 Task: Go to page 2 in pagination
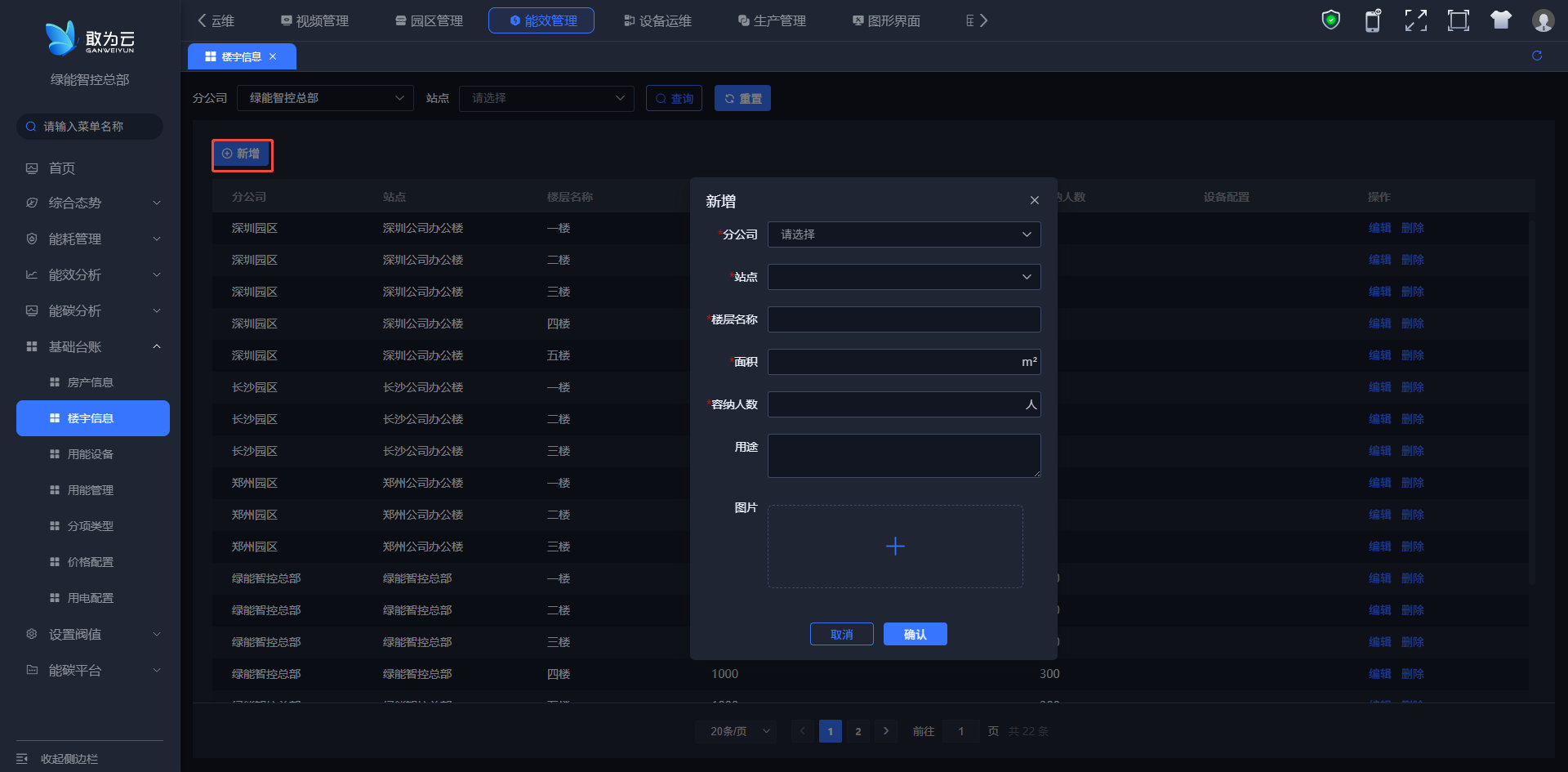[857, 731]
